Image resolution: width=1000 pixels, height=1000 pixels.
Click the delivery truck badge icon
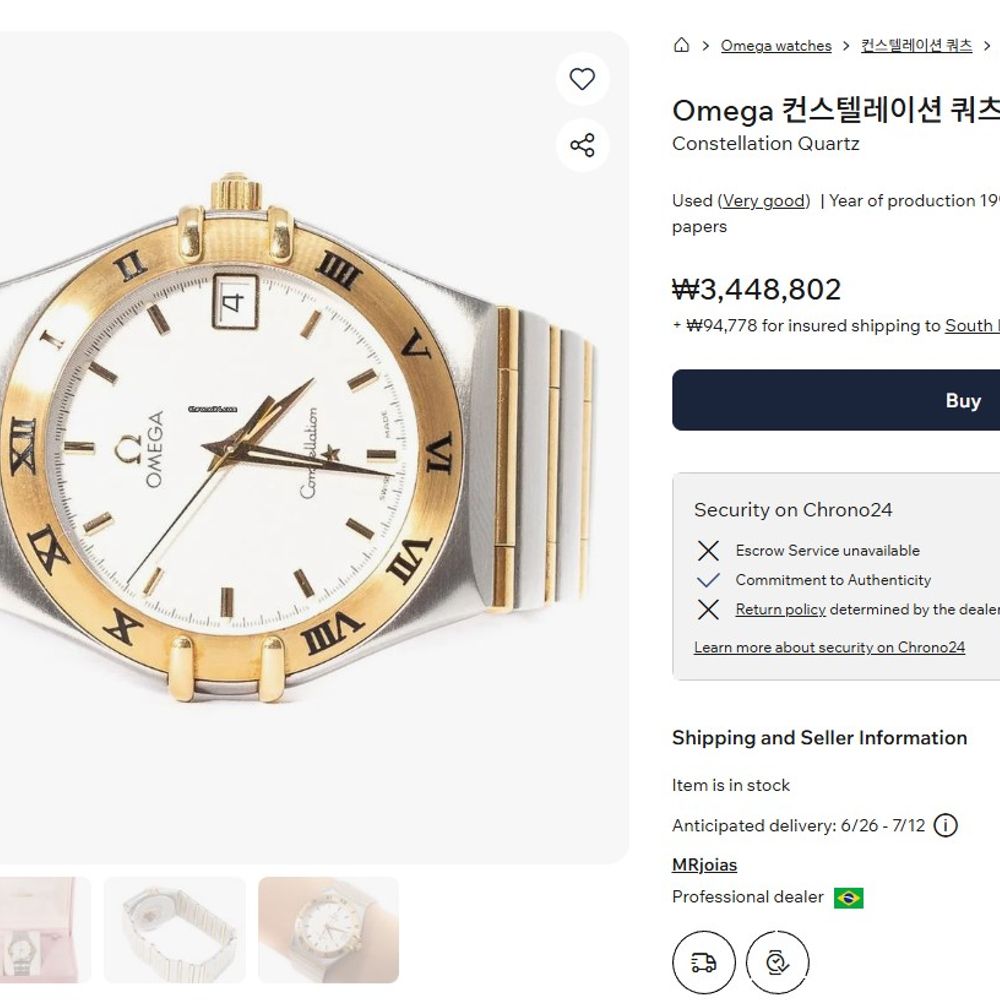(x=704, y=962)
